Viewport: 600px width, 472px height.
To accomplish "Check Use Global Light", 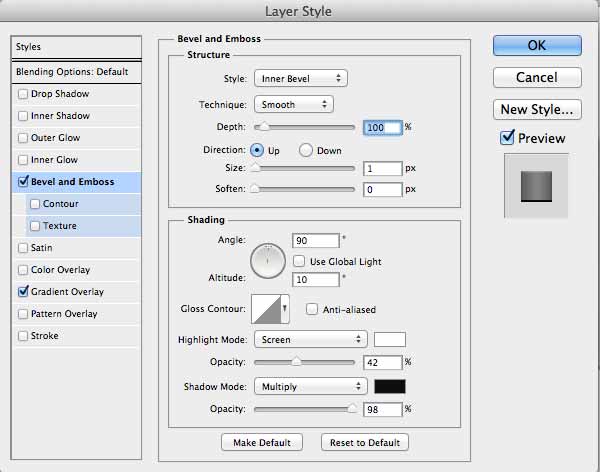I will 299,261.
